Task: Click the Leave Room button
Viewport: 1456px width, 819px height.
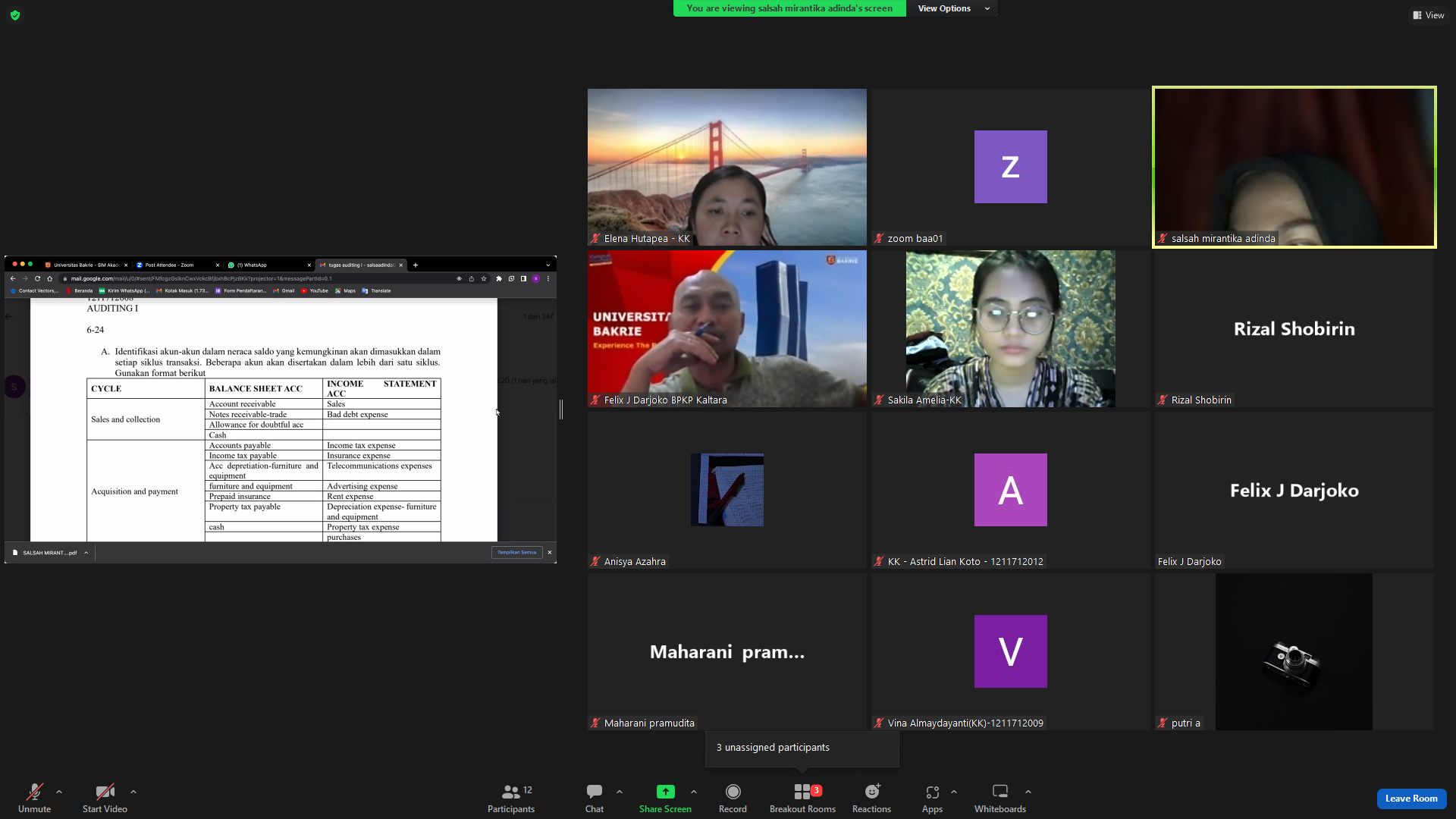Action: tap(1411, 799)
